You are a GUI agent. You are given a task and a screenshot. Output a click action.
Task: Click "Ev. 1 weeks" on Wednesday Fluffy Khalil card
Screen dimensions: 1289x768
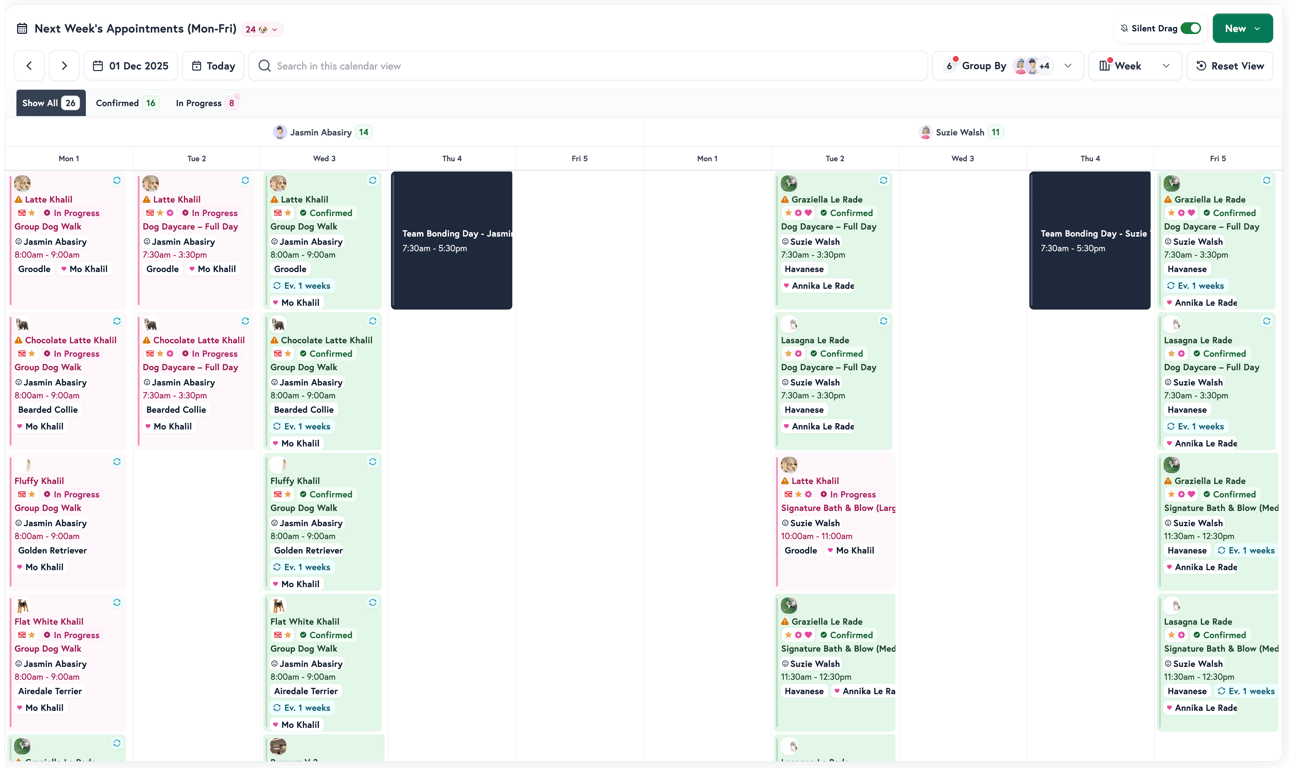302,567
